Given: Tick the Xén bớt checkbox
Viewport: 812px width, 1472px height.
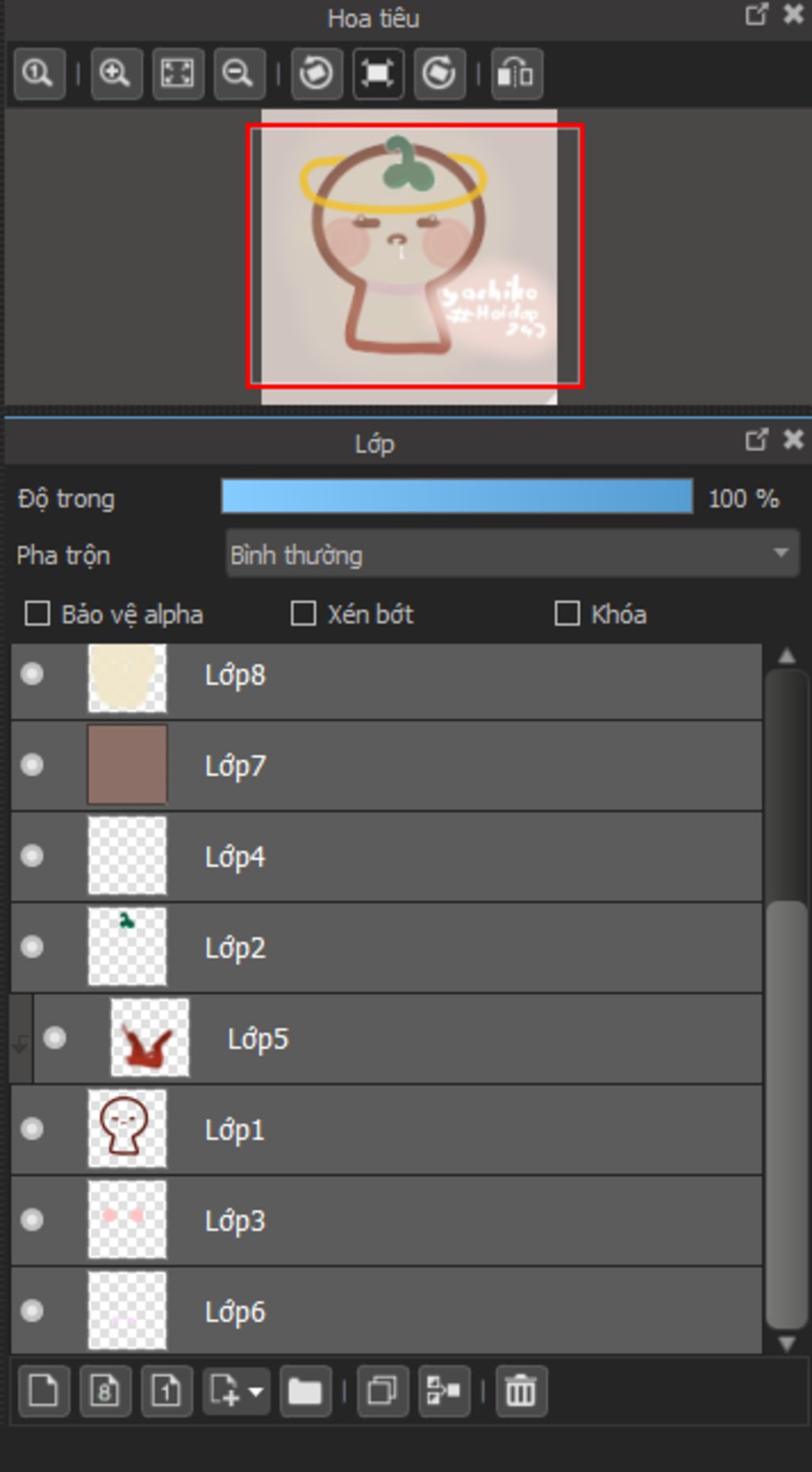Looking at the screenshot, I should [304, 613].
